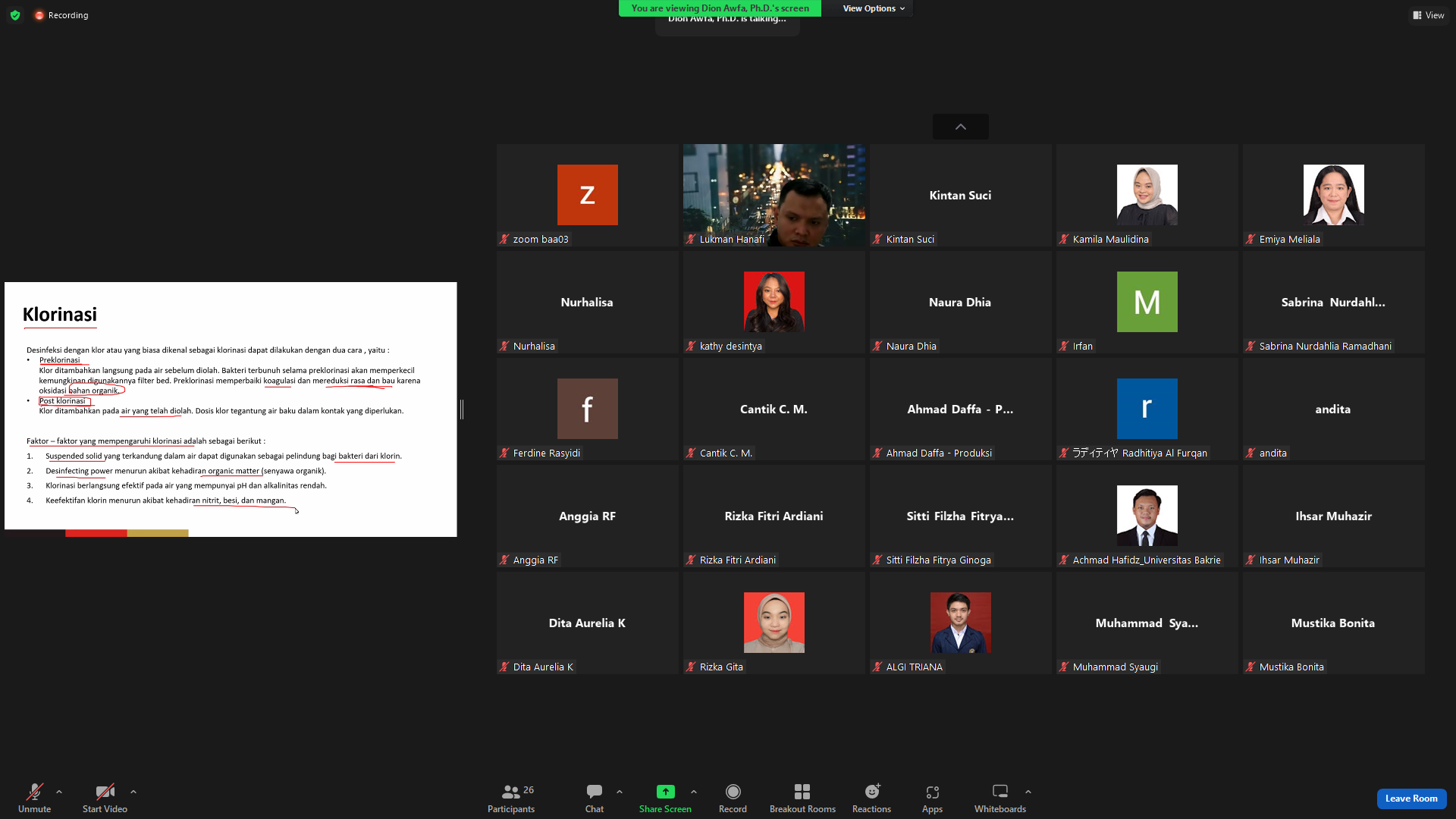Click the muted mic icon beside Kintan Suci

click(878, 239)
